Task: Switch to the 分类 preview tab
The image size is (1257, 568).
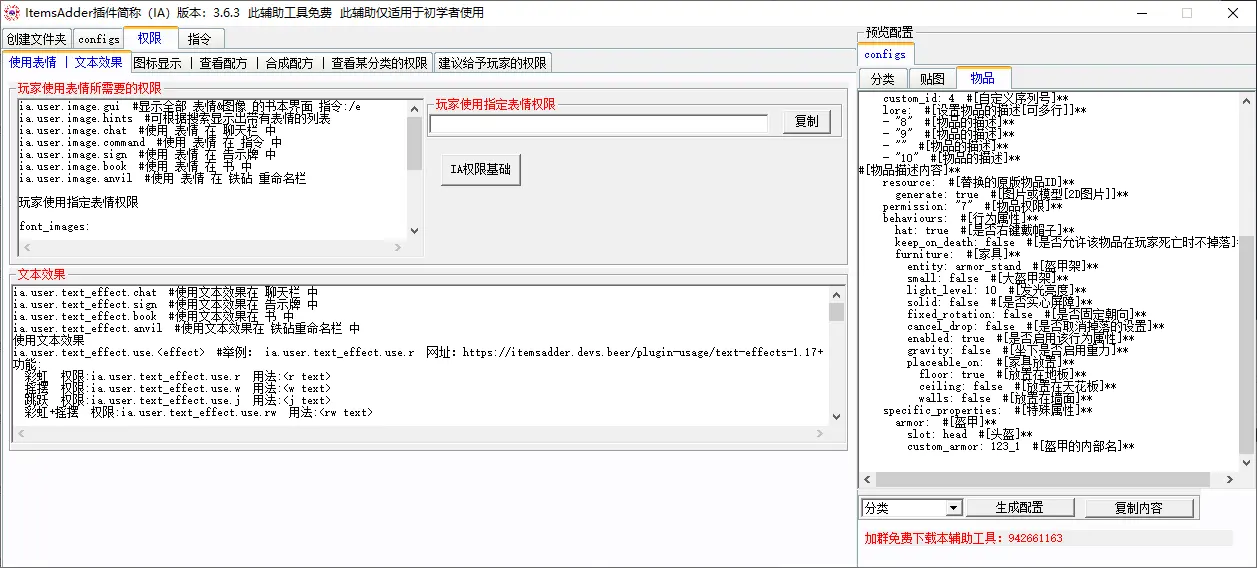Action: point(882,79)
